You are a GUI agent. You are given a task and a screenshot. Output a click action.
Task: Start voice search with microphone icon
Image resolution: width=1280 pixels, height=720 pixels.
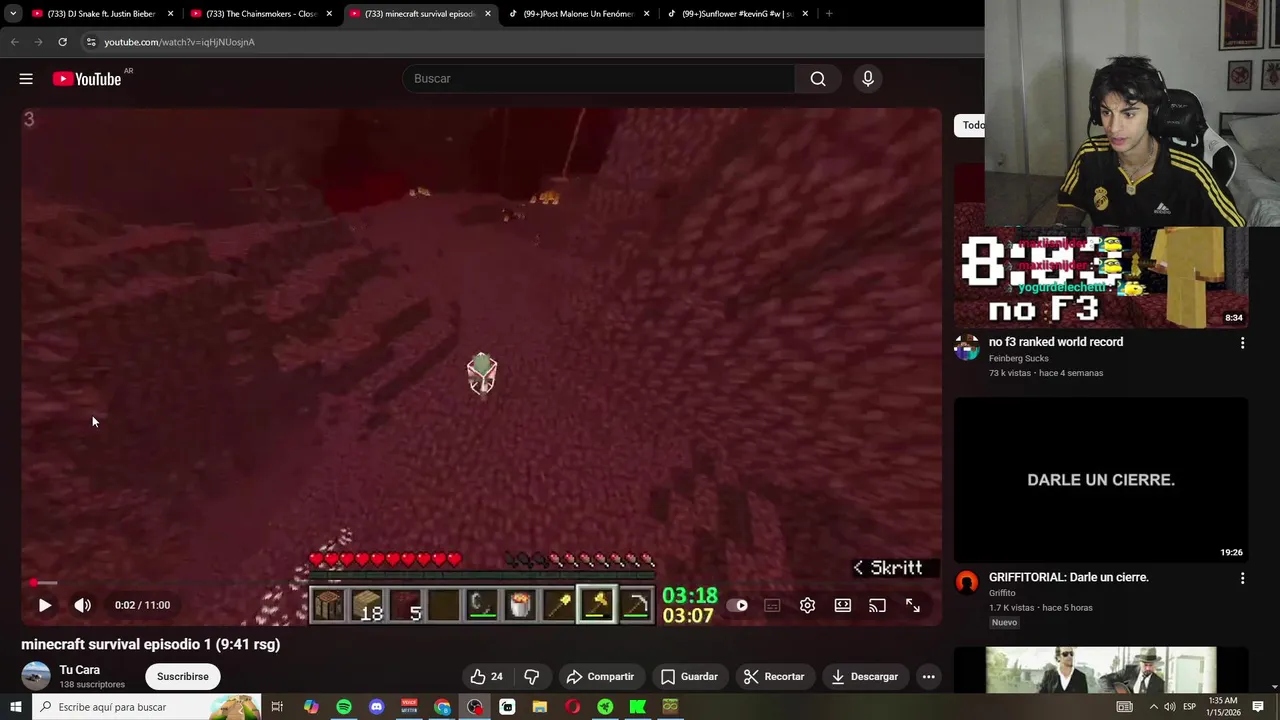tap(868, 79)
